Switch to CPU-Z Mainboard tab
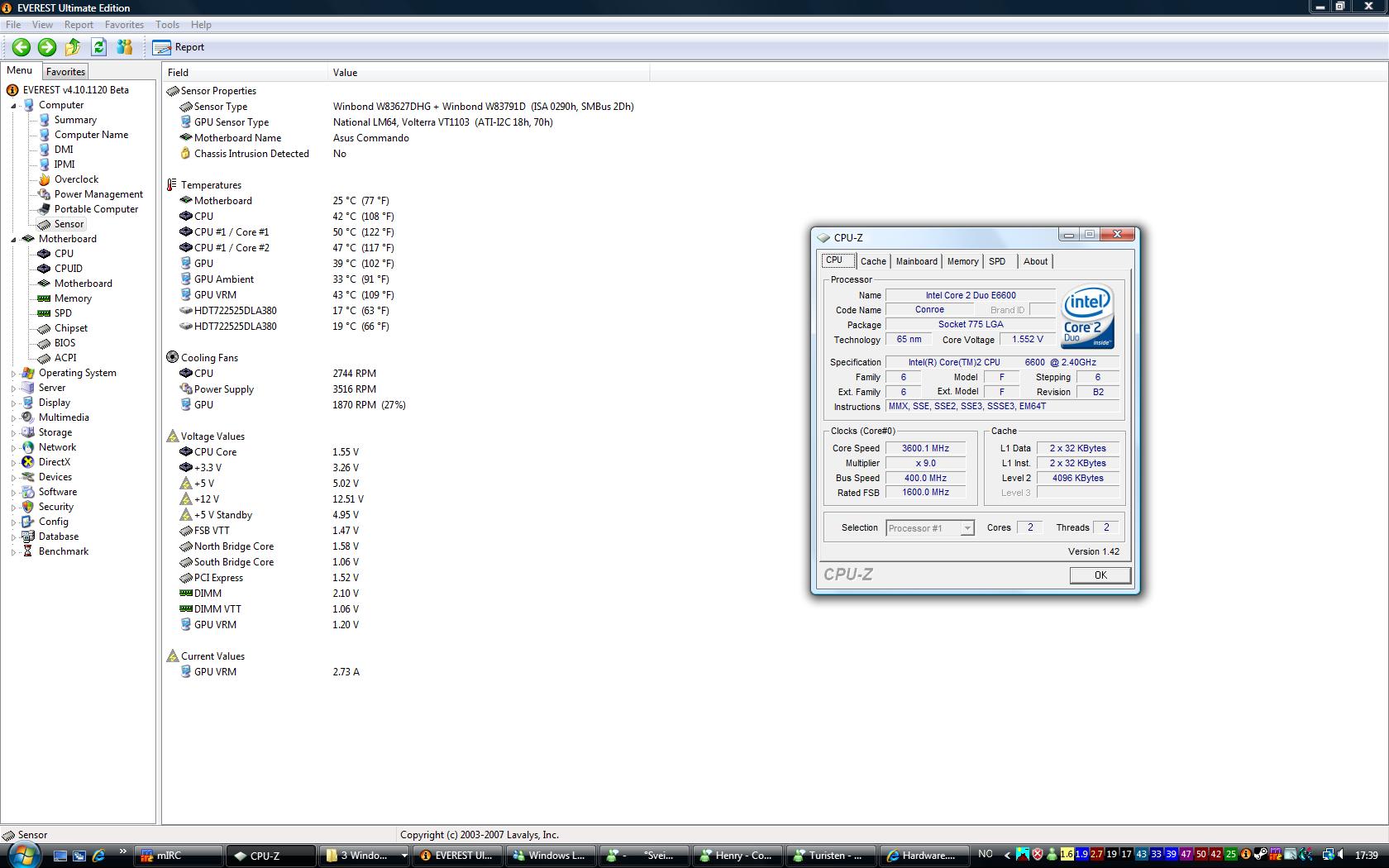Viewport: 1389px width, 868px height. click(x=917, y=261)
